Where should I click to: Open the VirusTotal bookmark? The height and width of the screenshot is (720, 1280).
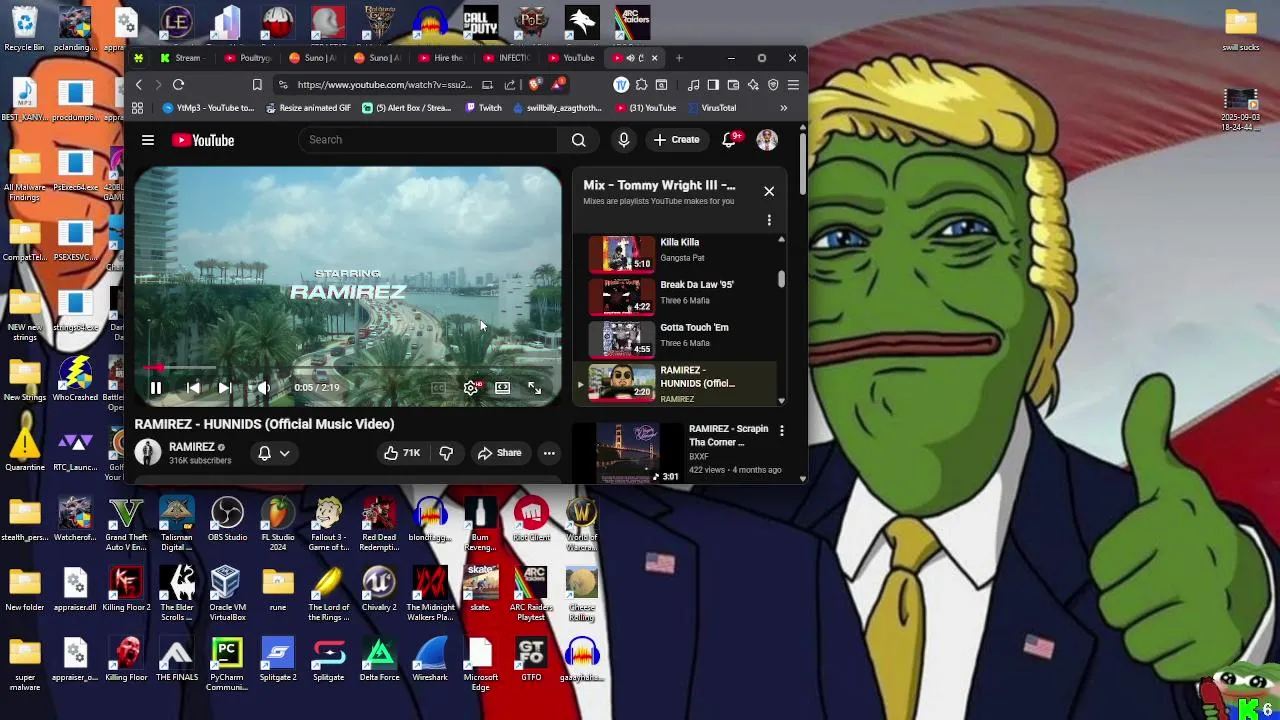pyautogui.click(x=712, y=108)
